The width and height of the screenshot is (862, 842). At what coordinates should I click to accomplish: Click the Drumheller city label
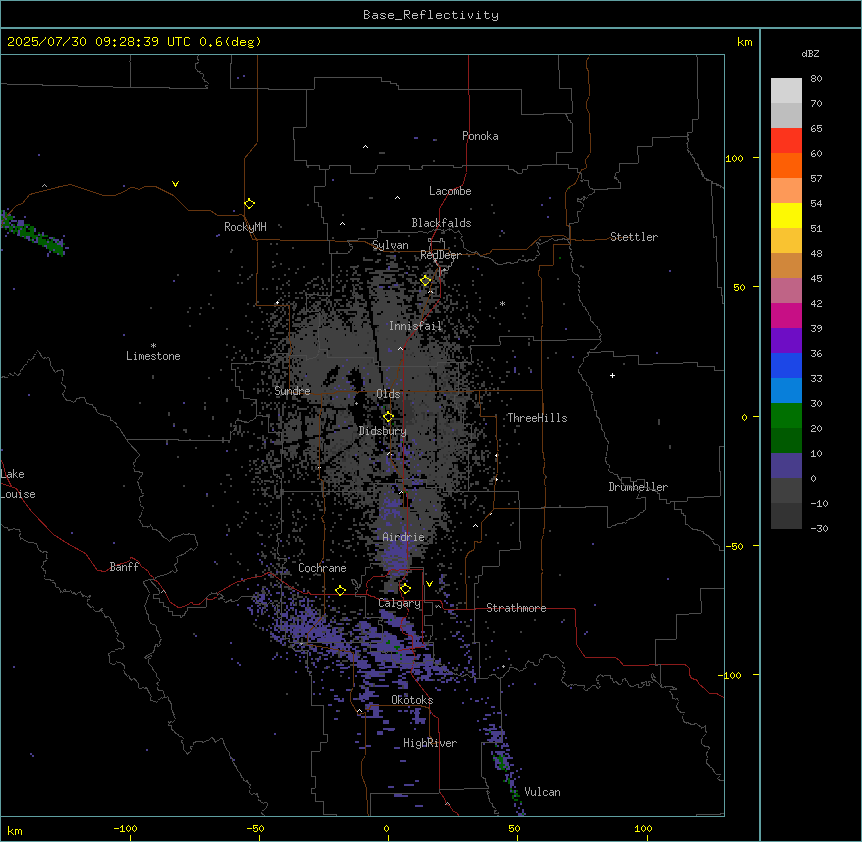click(x=638, y=487)
